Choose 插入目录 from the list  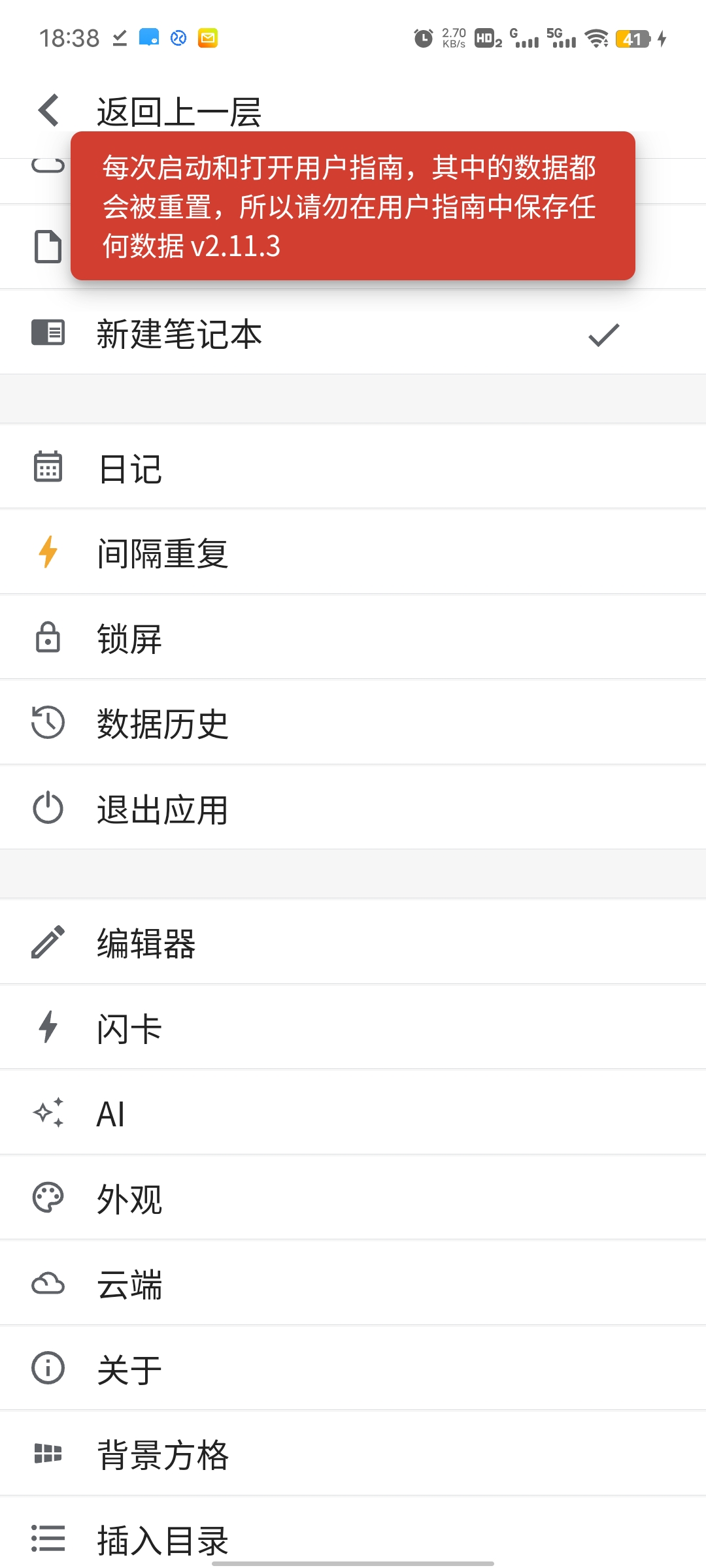click(x=162, y=1540)
